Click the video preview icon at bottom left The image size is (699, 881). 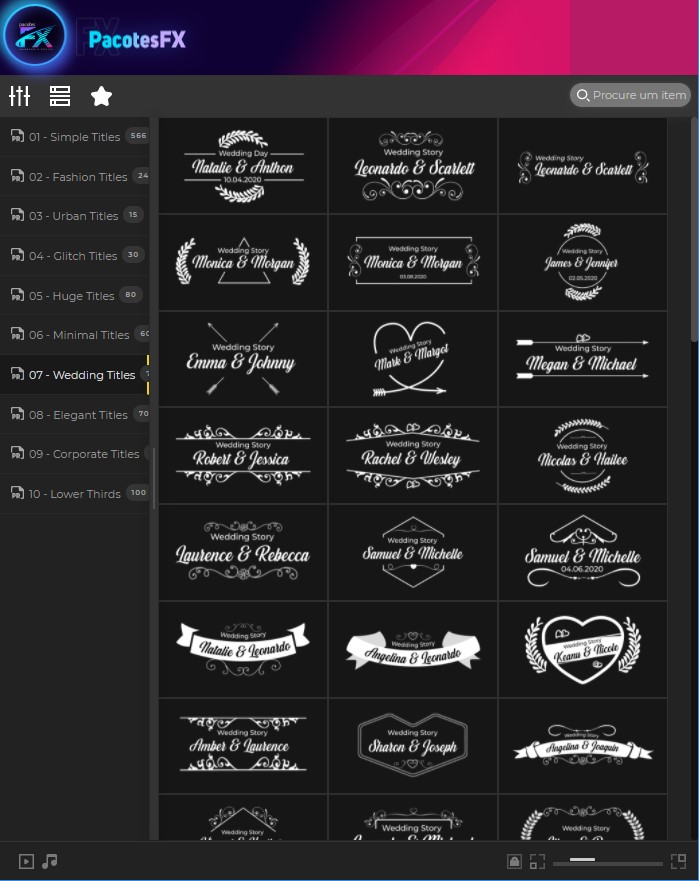(26, 861)
